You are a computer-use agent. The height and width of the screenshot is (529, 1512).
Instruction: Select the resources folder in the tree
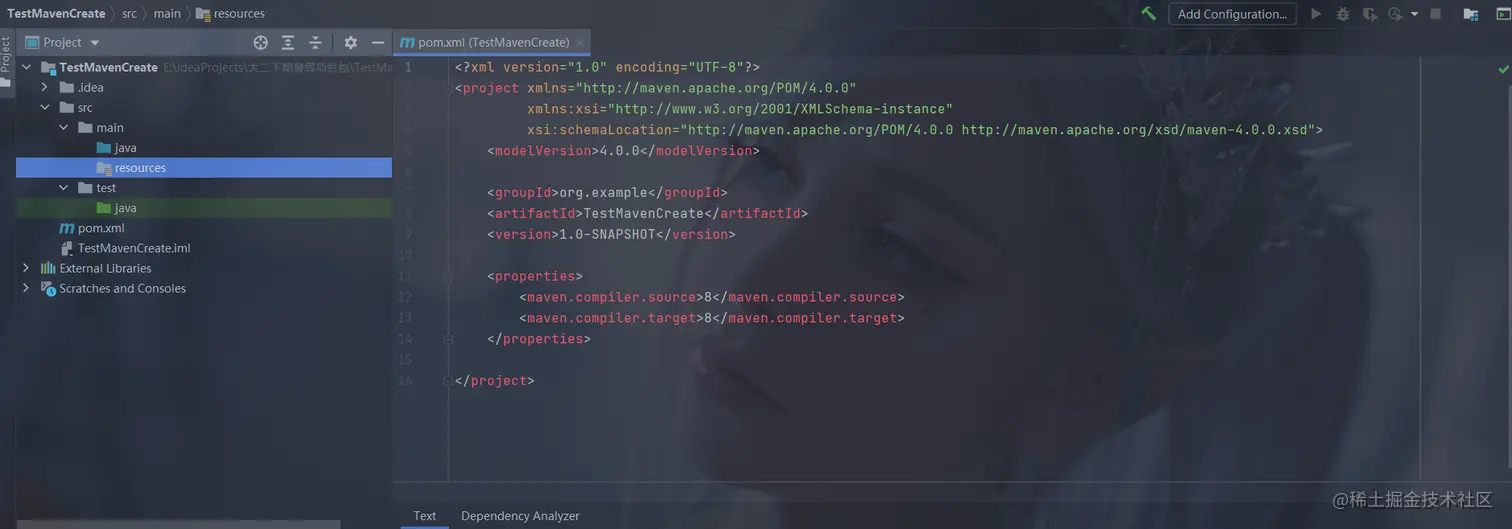tap(204, 167)
